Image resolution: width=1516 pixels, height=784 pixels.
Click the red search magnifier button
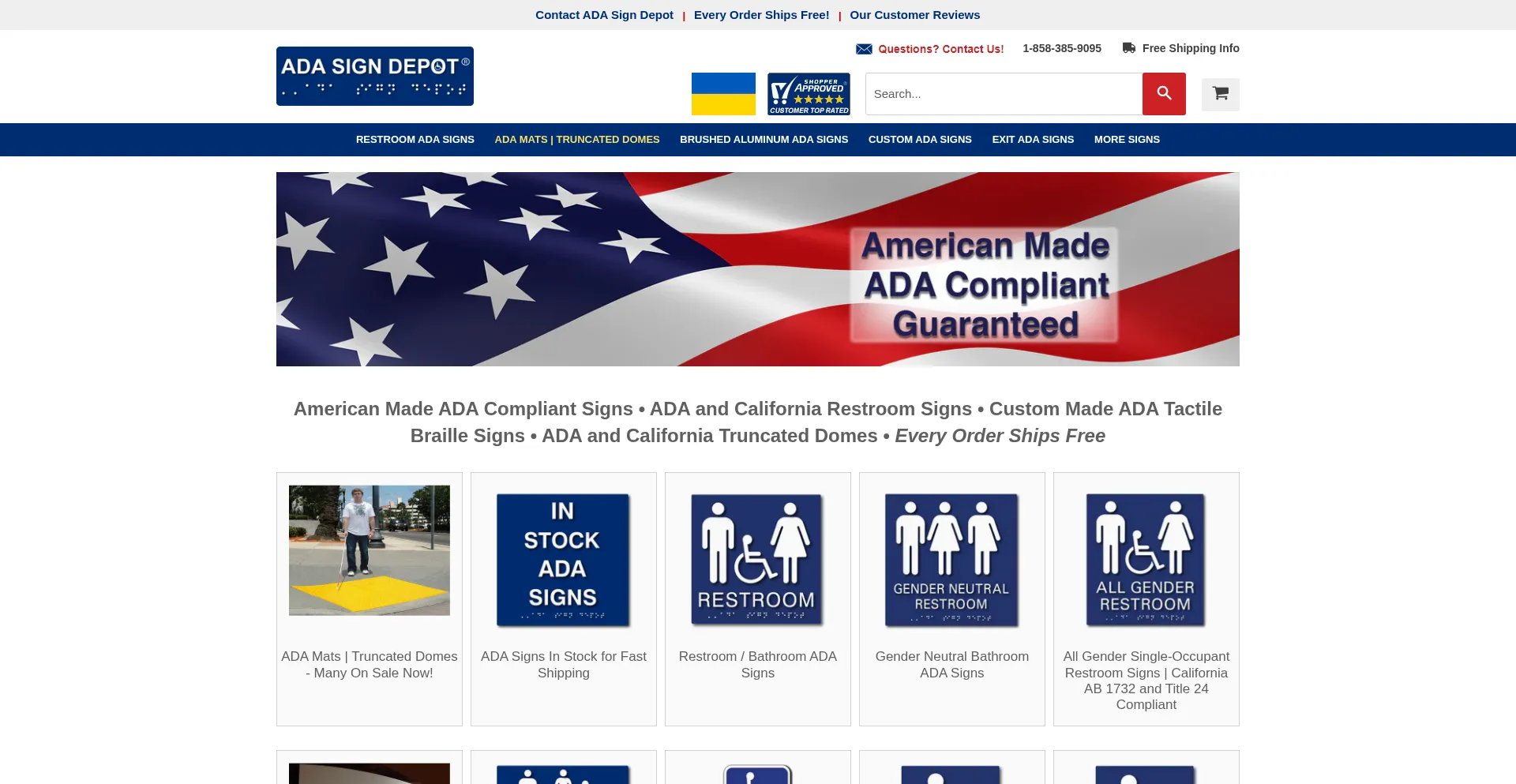pos(1164,94)
